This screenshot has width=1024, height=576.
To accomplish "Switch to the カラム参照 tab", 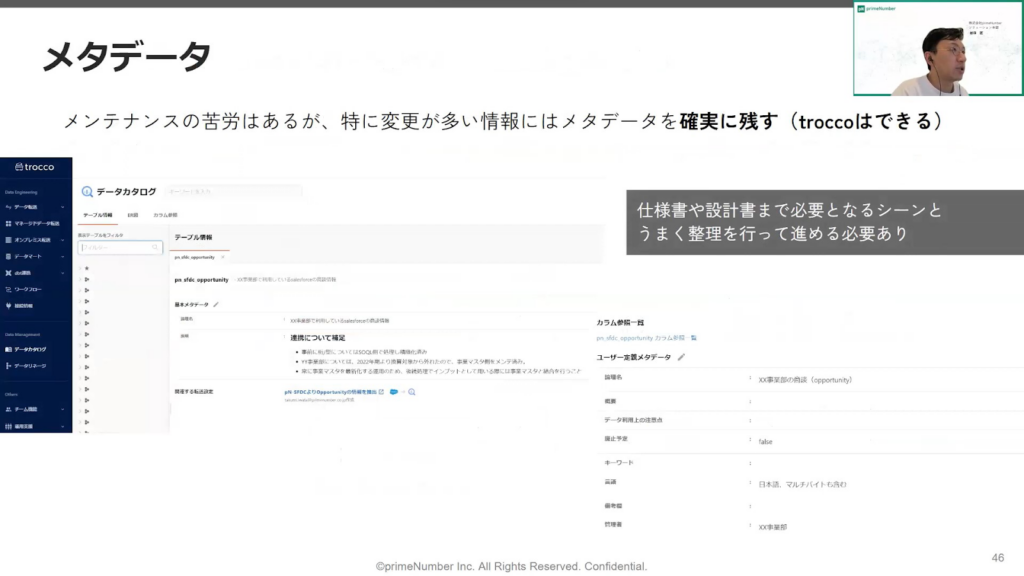I will tap(165, 215).
